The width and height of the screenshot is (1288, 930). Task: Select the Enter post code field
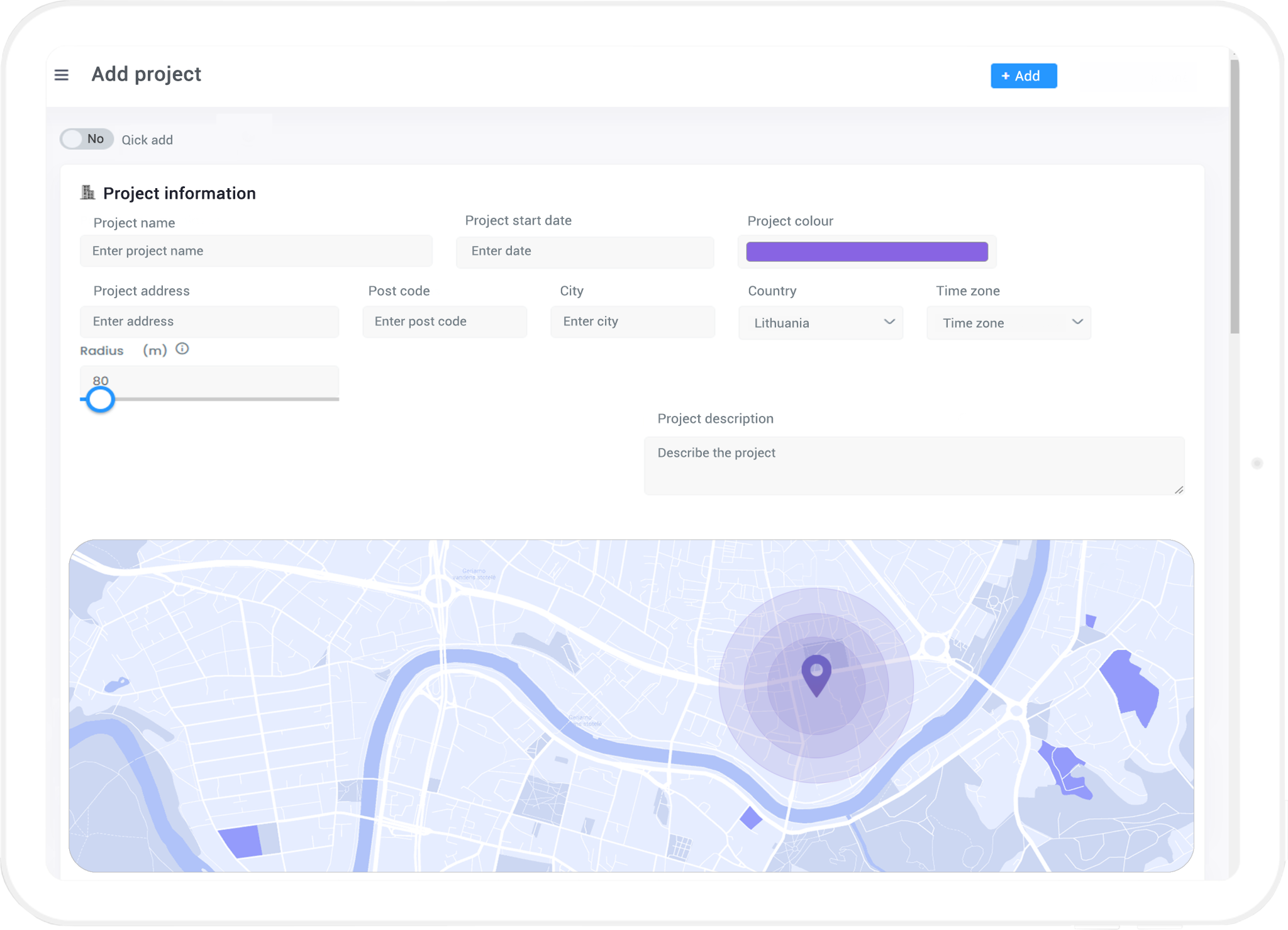(x=444, y=322)
